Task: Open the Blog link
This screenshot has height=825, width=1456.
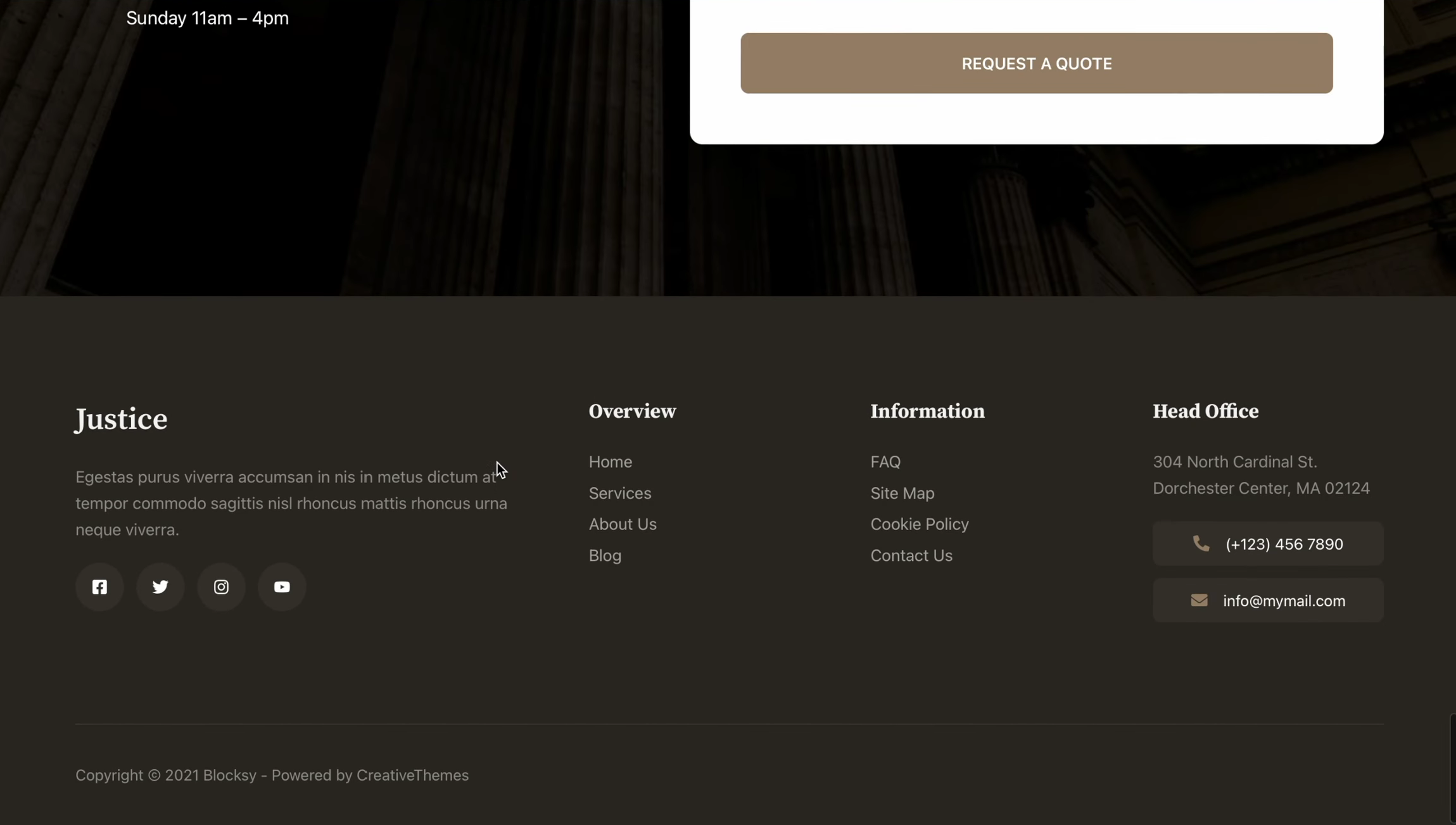Action: click(604, 555)
